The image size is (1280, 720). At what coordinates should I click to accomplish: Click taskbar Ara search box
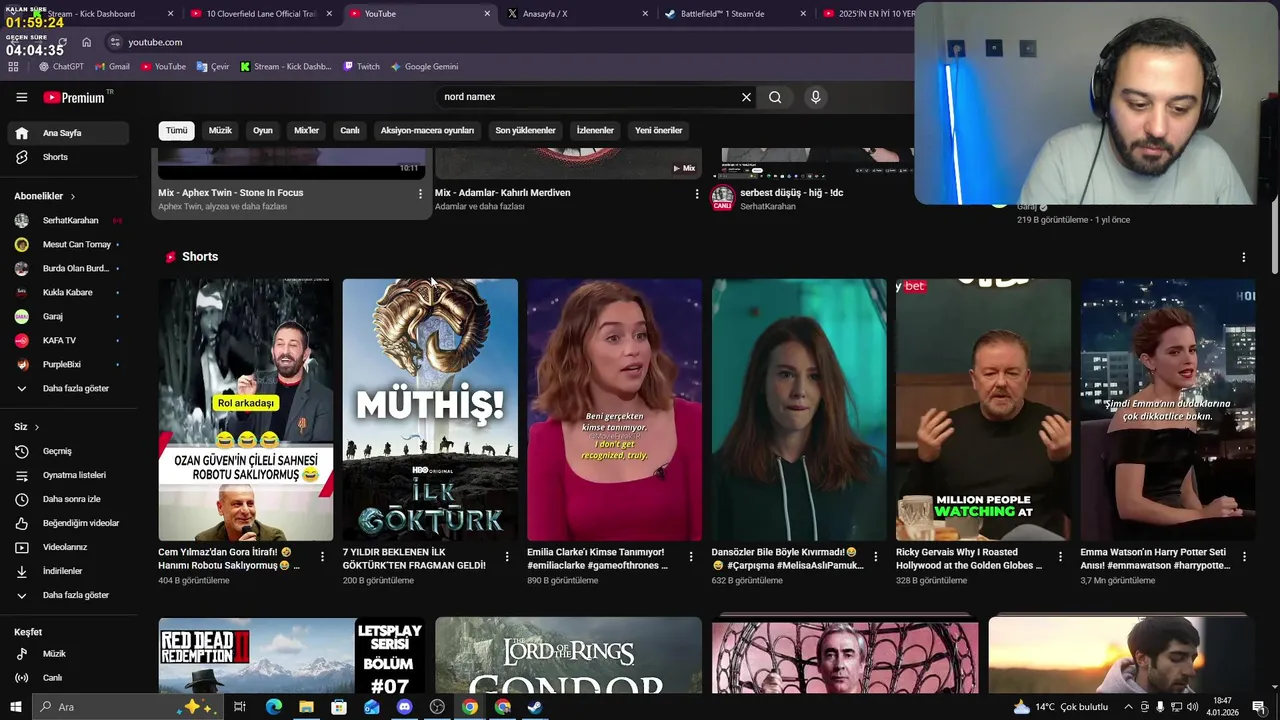[x=126, y=707]
